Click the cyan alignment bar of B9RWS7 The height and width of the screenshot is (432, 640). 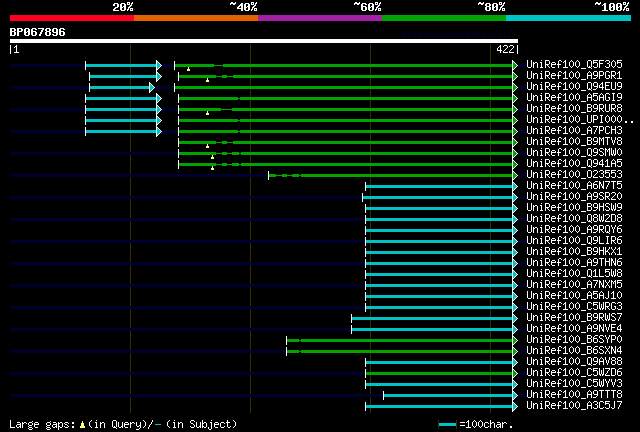[434, 318]
